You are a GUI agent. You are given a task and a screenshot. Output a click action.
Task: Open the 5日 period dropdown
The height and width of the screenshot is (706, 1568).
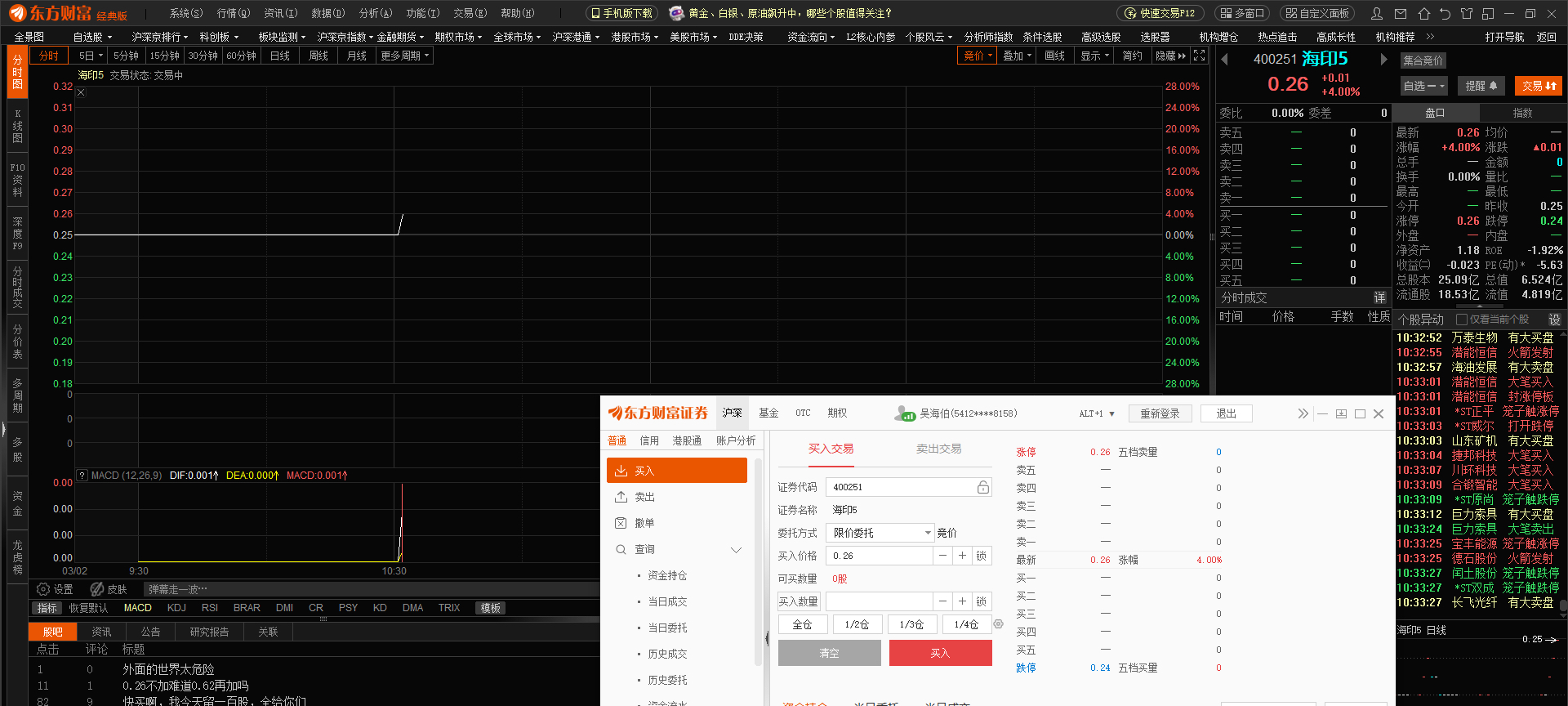[x=90, y=56]
